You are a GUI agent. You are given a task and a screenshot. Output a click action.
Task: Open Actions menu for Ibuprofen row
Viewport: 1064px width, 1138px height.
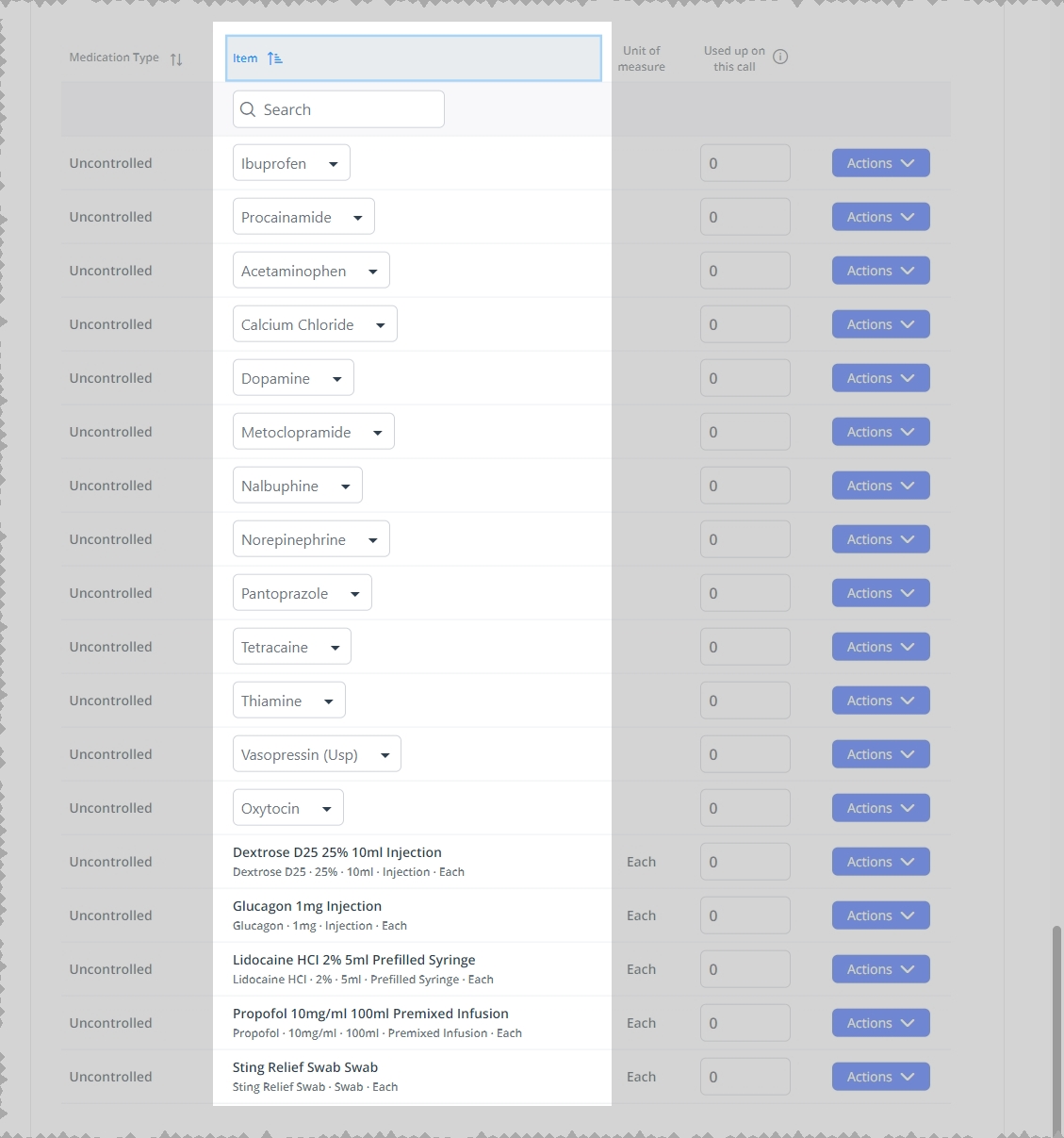pos(880,163)
